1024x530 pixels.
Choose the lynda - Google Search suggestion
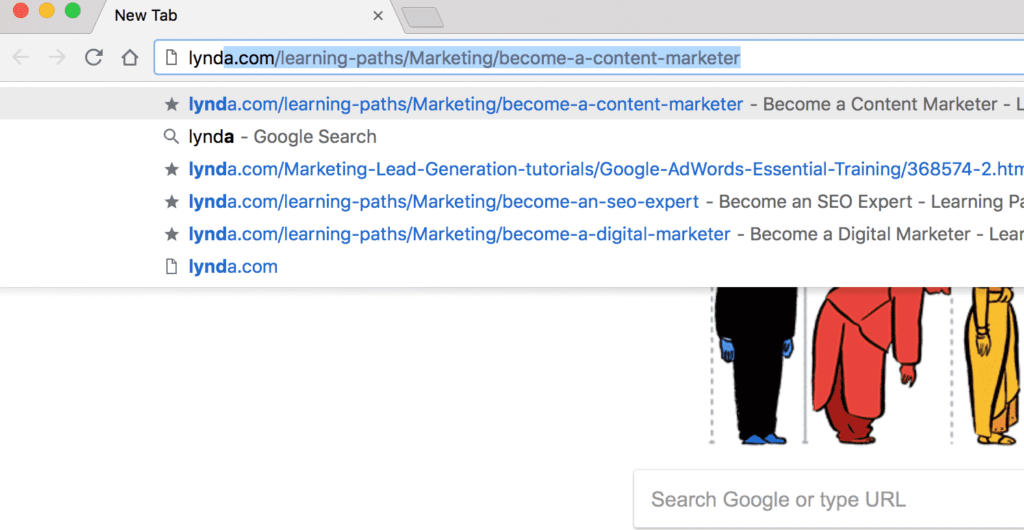[x=283, y=137]
